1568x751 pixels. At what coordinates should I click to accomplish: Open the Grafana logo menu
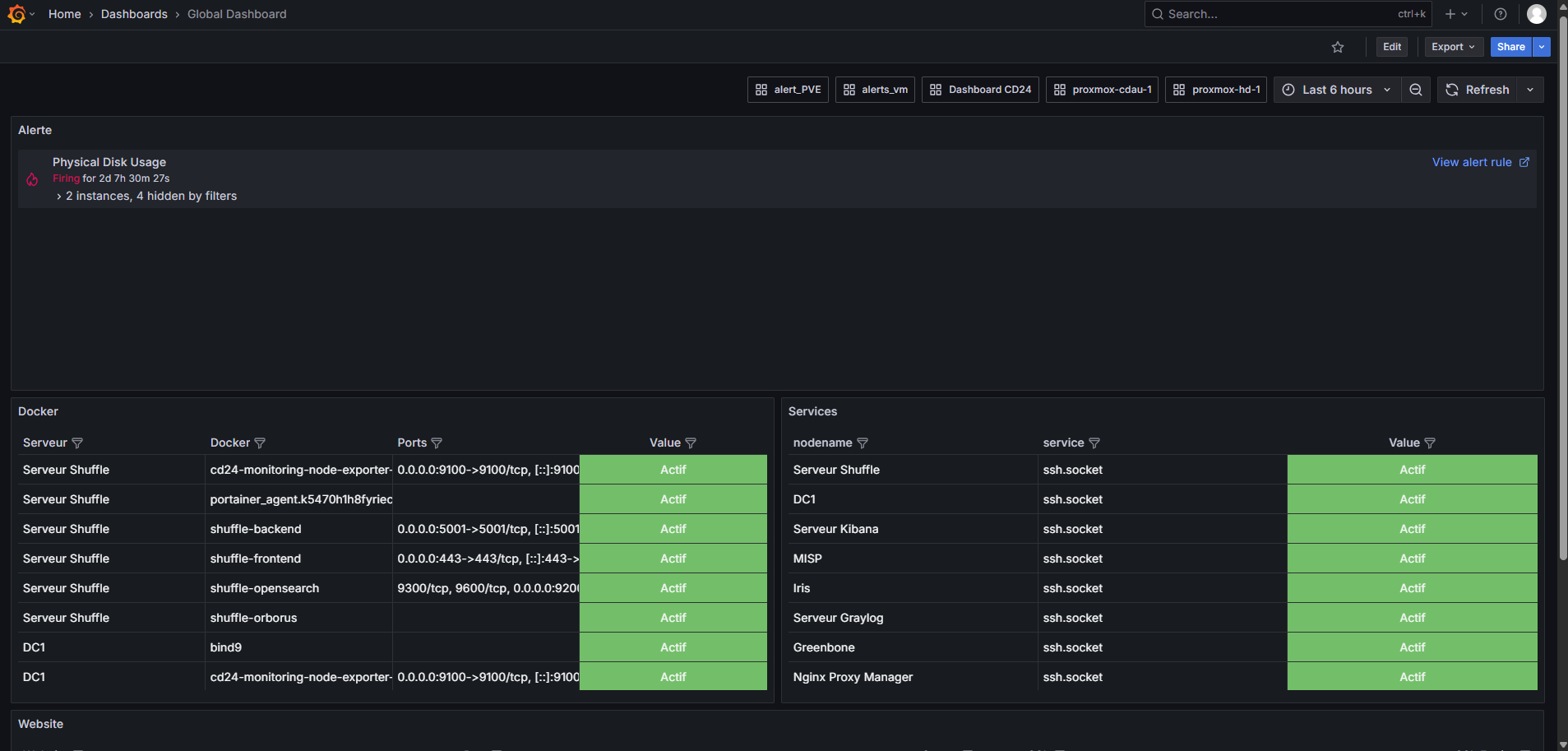coord(16,14)
